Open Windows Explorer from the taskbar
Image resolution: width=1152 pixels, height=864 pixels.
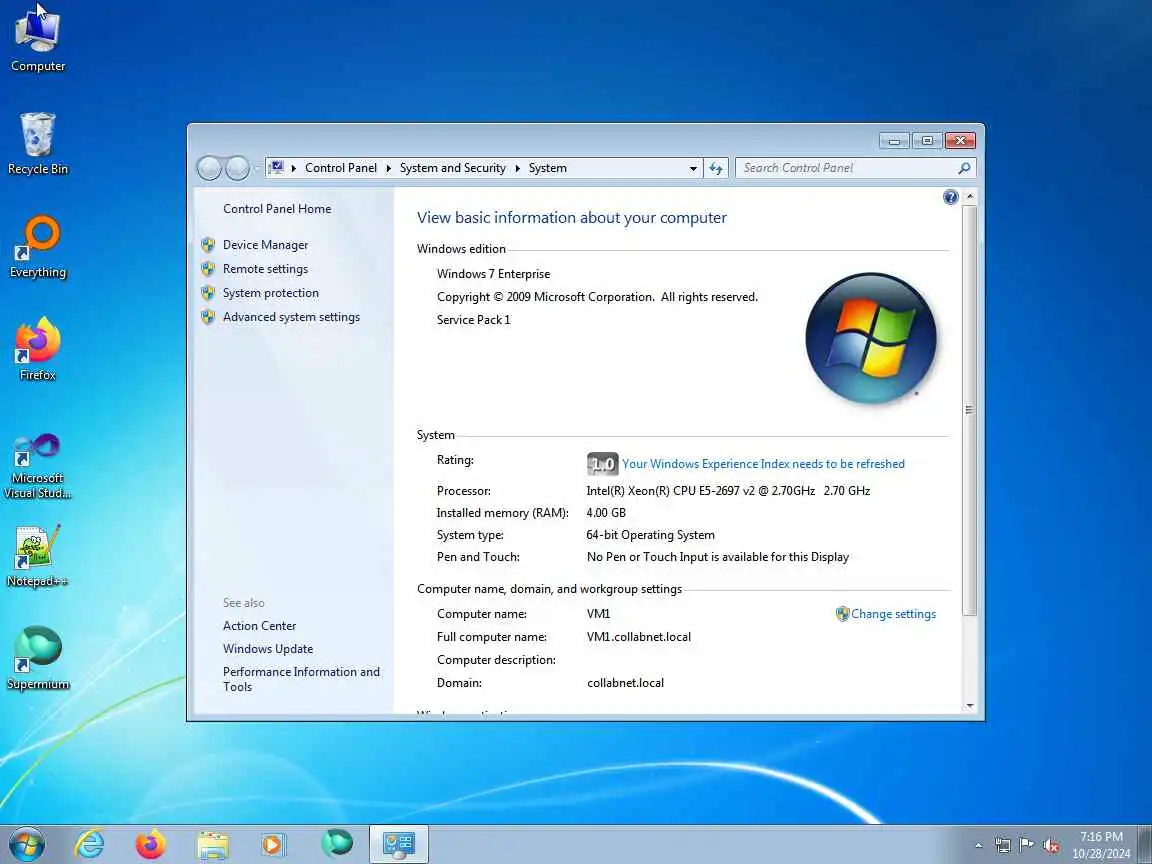point(212,844)
